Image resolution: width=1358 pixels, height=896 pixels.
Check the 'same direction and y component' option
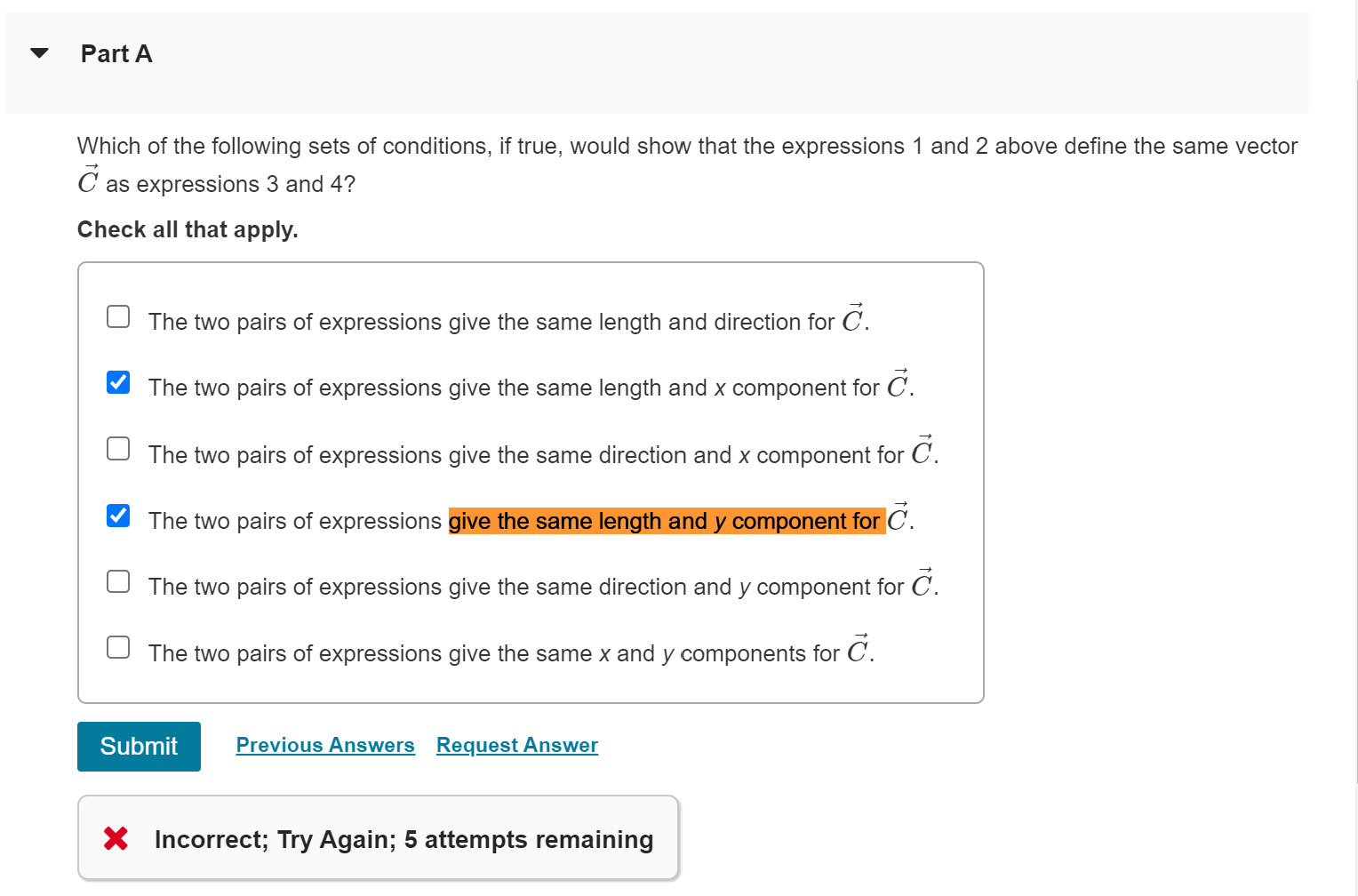point(117,581)
